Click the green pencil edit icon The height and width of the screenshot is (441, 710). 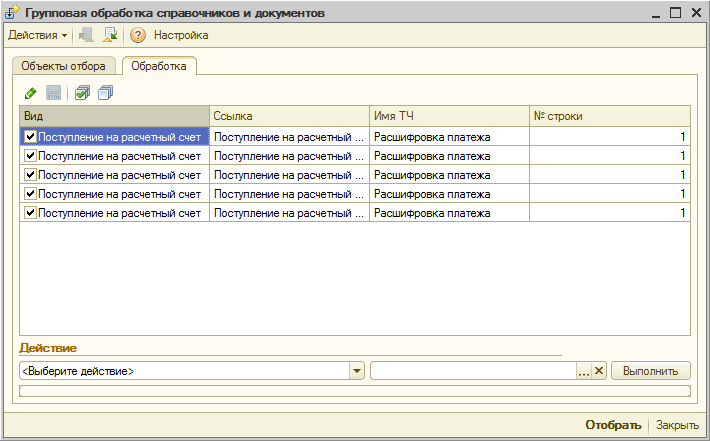[x=30, y=94]
